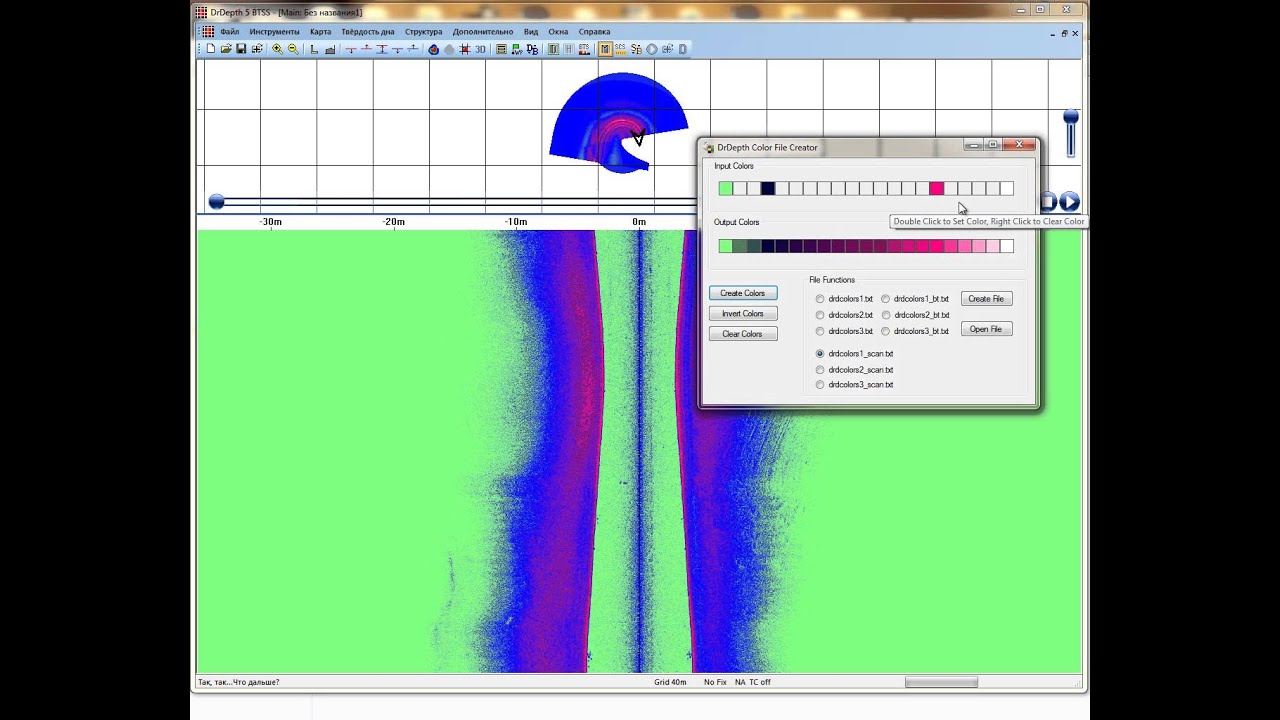Click the pink Input Colors swatch
The image size is (1280, 720).
tap(936, 188)
